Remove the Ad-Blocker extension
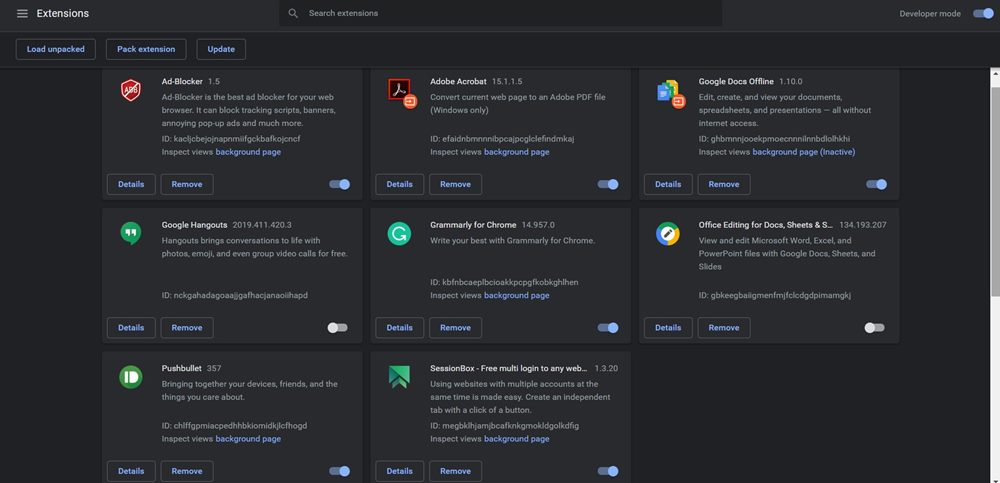The height and width of the screenshot is (483, 1000). click(187, 184)
